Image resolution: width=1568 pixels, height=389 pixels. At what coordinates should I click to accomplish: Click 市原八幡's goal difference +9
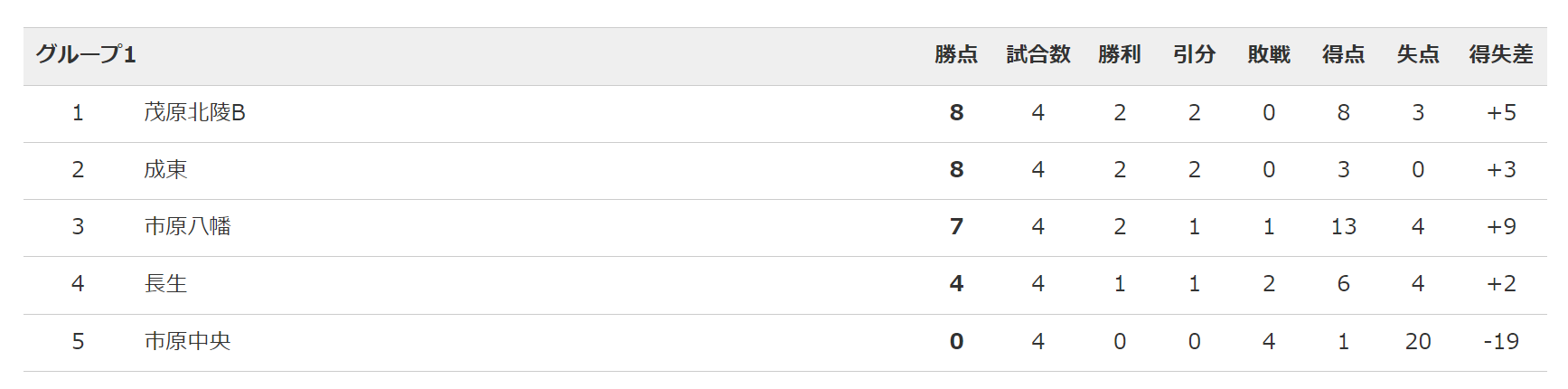(1502, 226)
